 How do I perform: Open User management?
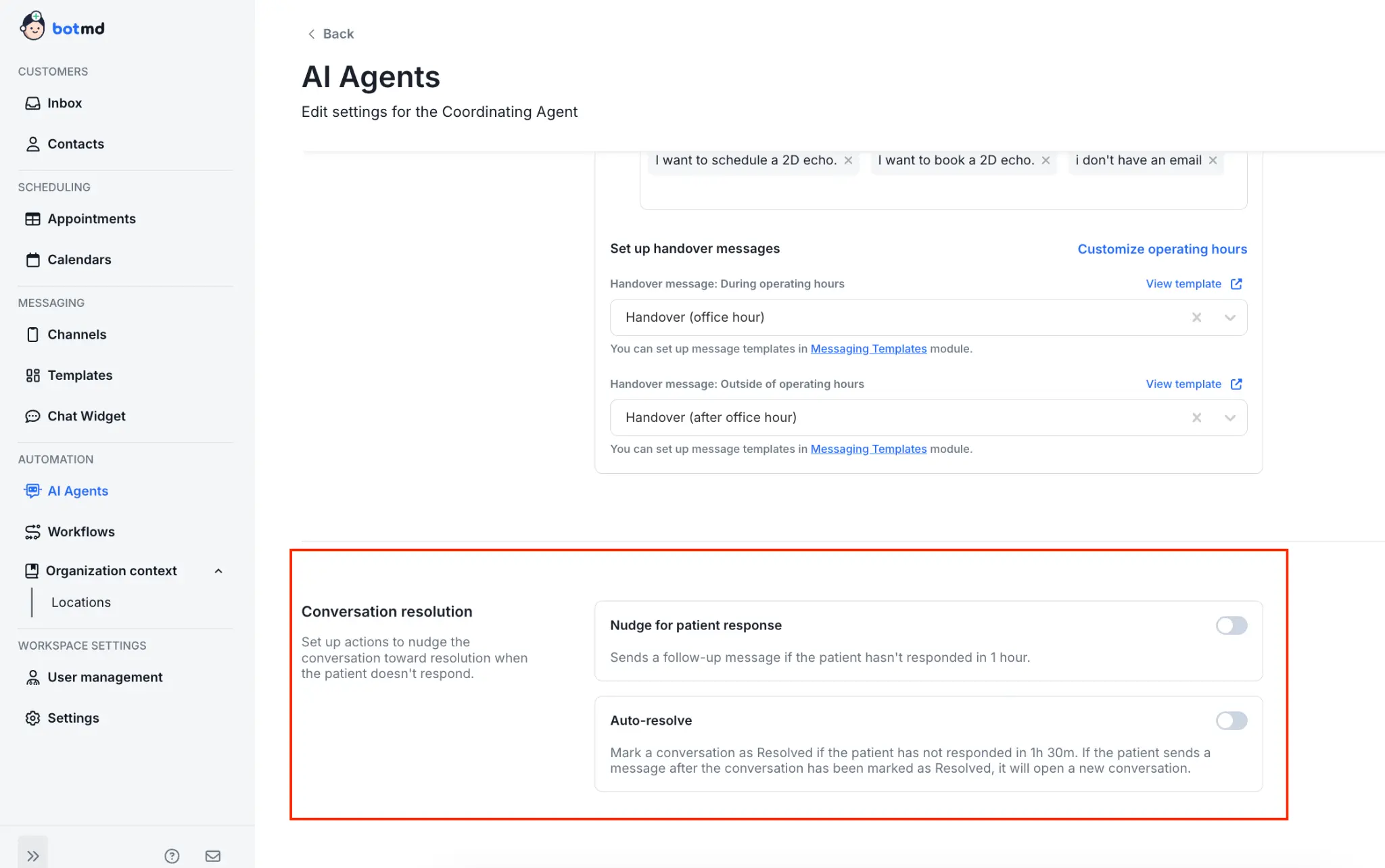pos(105,677)
